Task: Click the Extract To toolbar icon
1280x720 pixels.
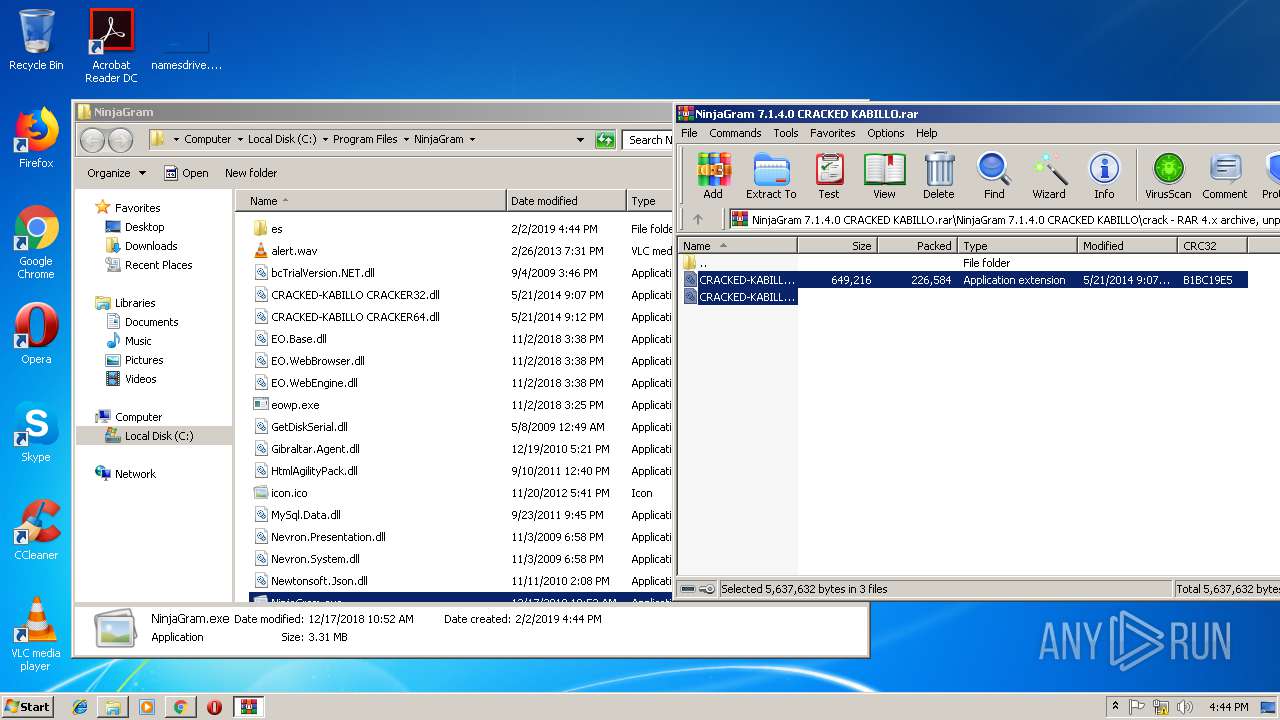Action: coord(771,176)
